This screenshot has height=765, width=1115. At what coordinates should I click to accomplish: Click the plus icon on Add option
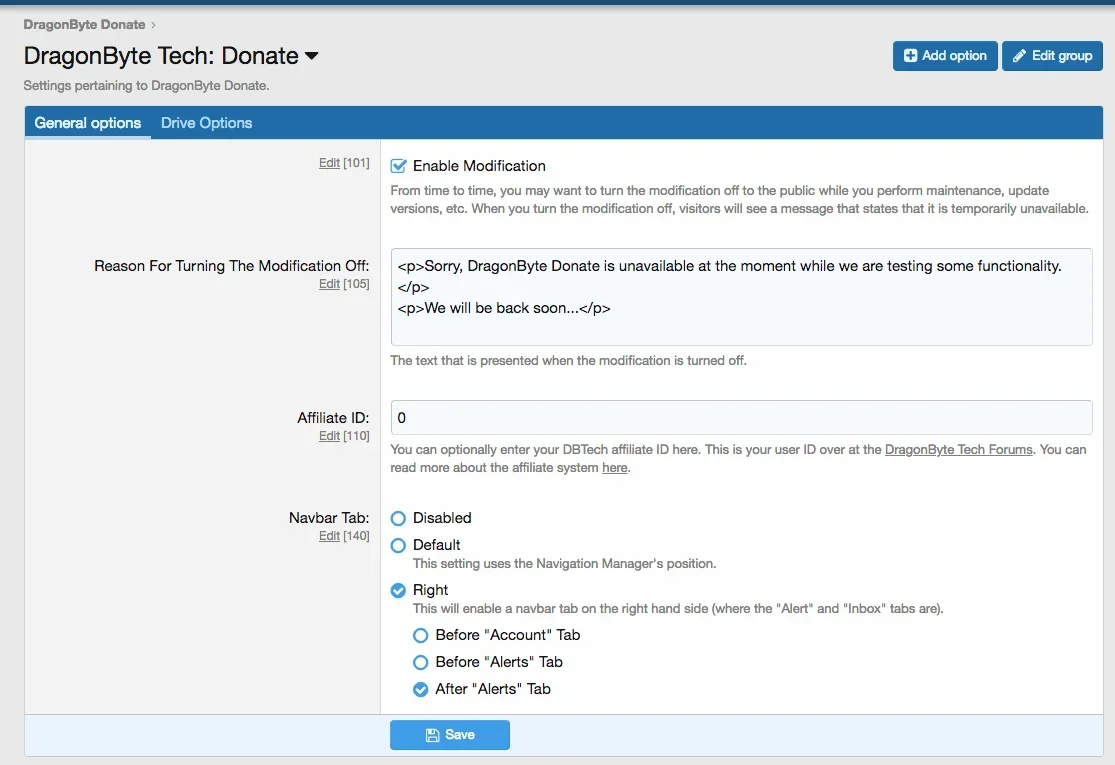pos(910,55)
